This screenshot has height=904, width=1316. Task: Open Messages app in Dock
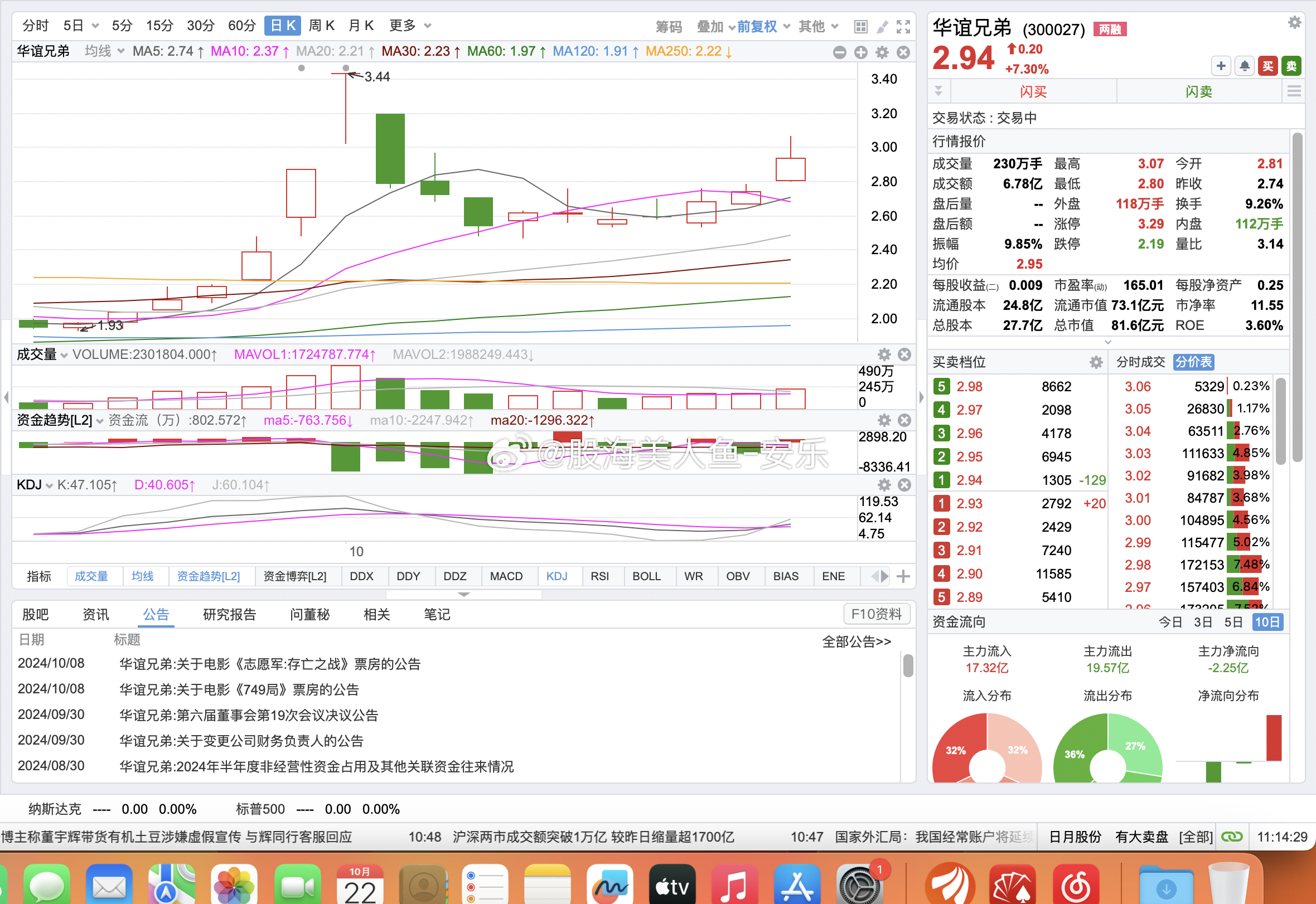[x=47, y=884]
